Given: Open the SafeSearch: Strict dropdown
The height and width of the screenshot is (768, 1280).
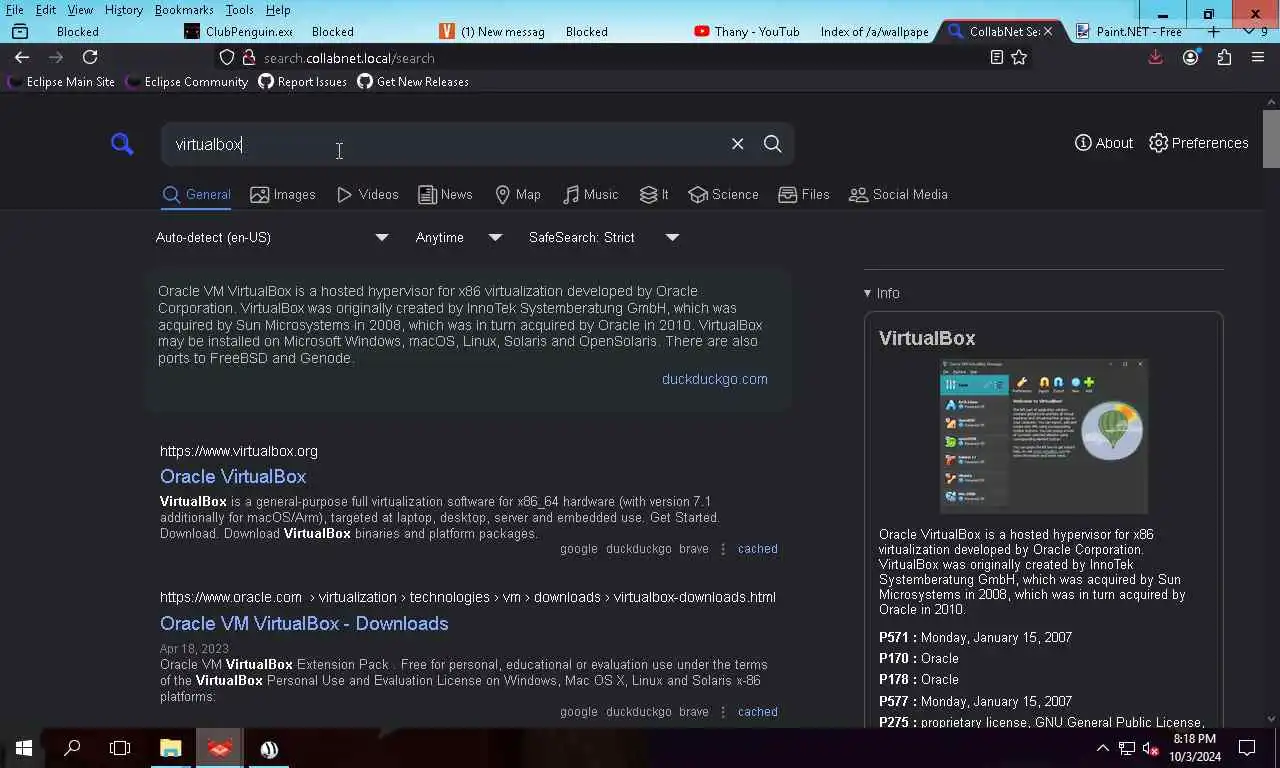Looking at the screenshot, I should (x=604, y=237).
